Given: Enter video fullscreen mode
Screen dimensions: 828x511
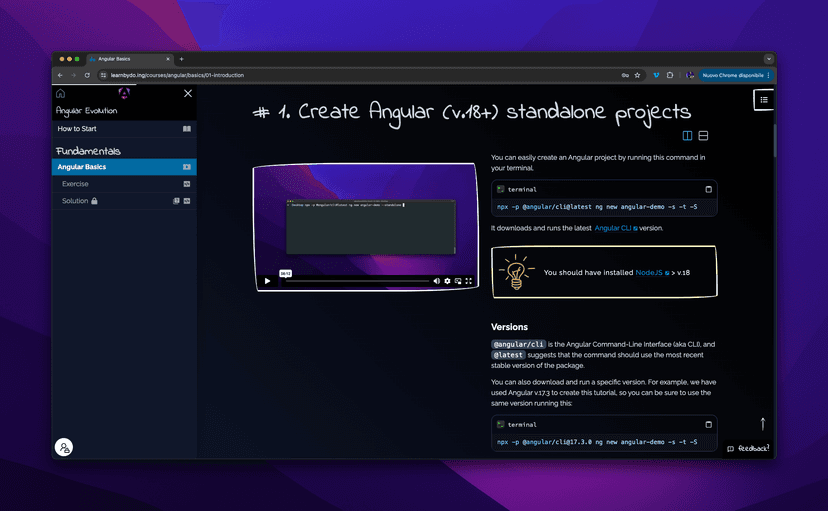Looking at the screenshot, I should (x=468, y=281).
